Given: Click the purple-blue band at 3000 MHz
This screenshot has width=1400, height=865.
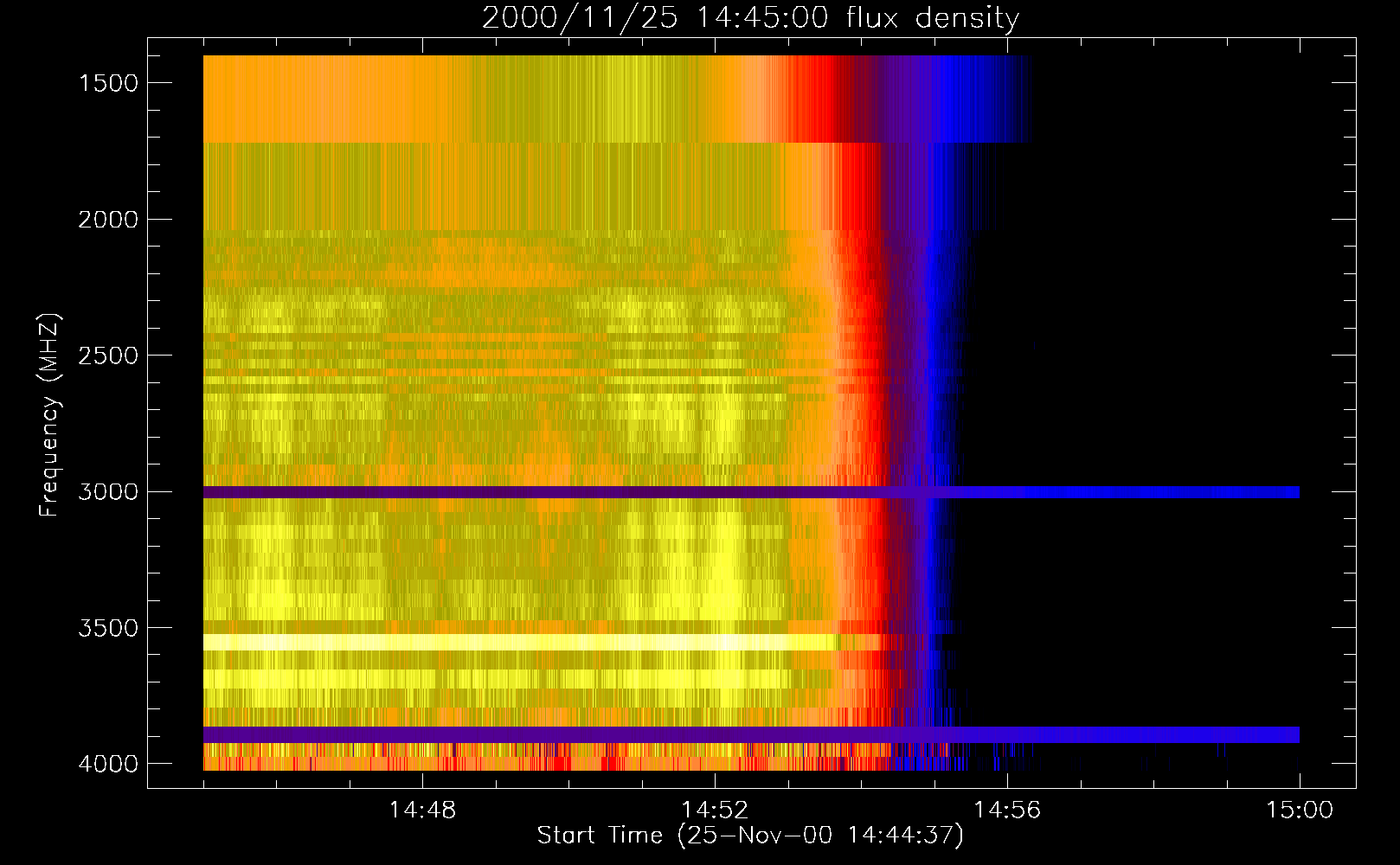Looking at the screenshot, I should coord(751,492).
